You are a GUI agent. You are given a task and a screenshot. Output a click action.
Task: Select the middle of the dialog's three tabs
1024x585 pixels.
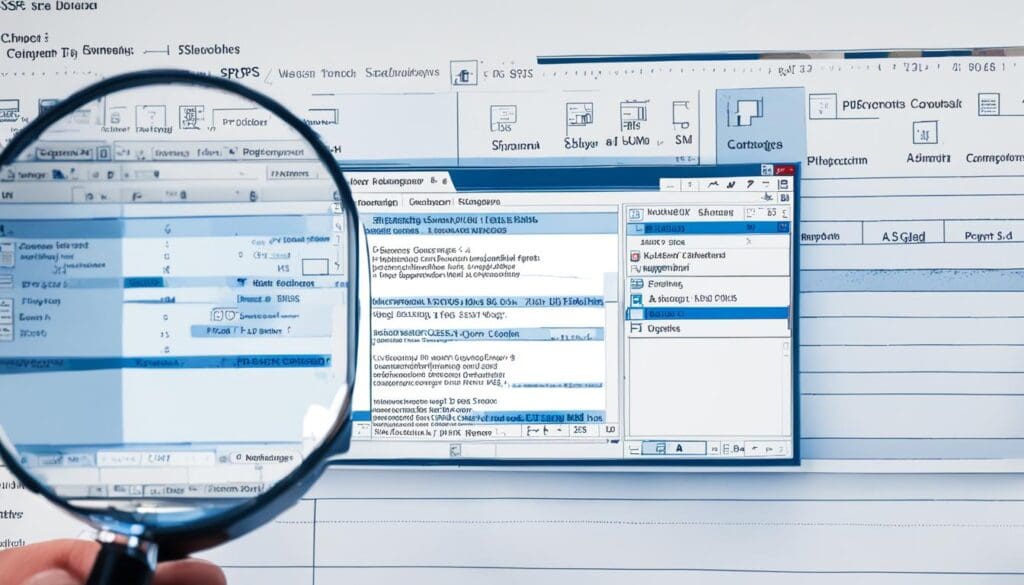click(429, 202)
